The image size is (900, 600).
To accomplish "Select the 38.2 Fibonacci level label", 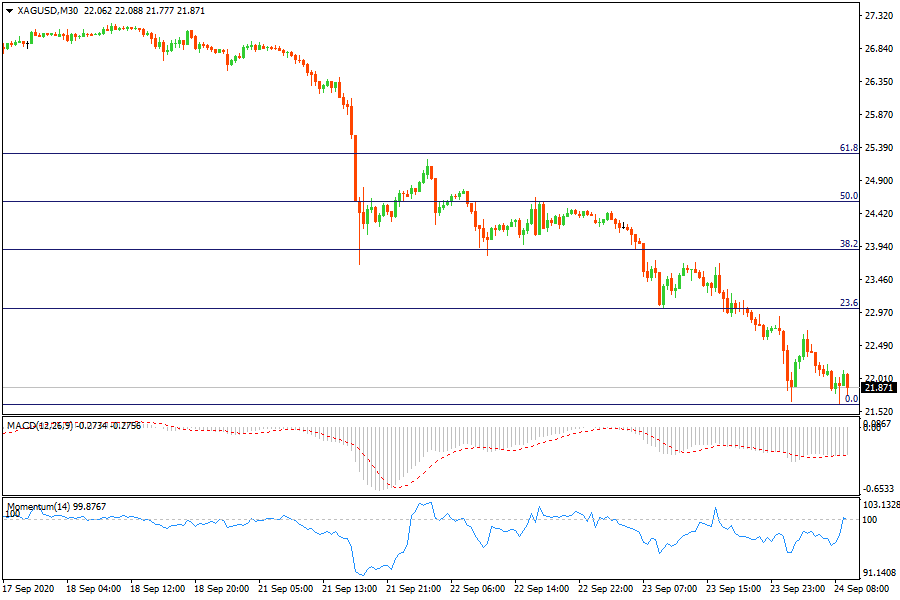I will point(848,244).
